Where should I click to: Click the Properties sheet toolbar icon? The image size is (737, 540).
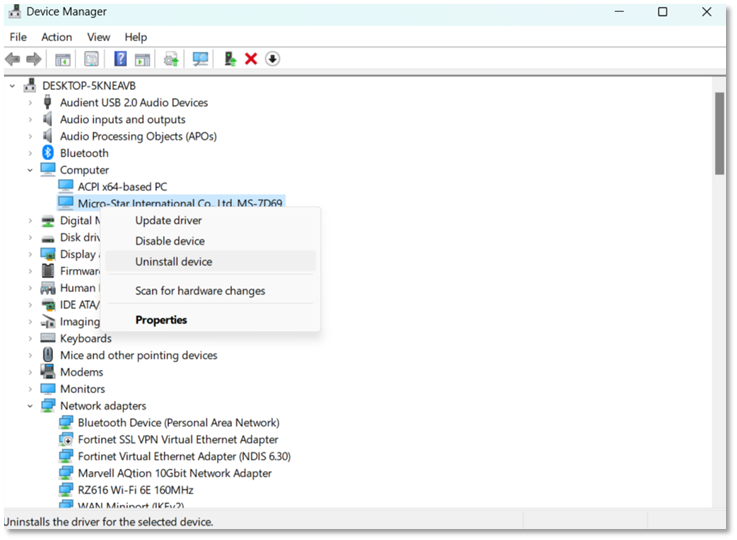91,59
